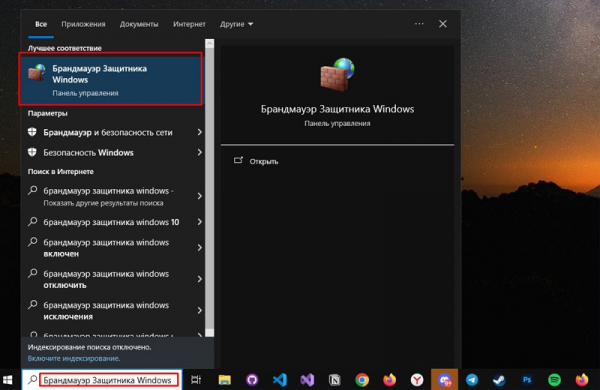Click the open icon next to Открыть
The height and width of the screenshot is (390, 600).
238,161
